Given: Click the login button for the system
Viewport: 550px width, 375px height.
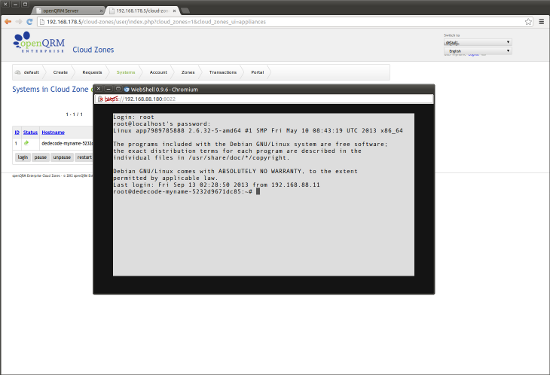Looking at the screenshot, I should click(x=23, y=157).
